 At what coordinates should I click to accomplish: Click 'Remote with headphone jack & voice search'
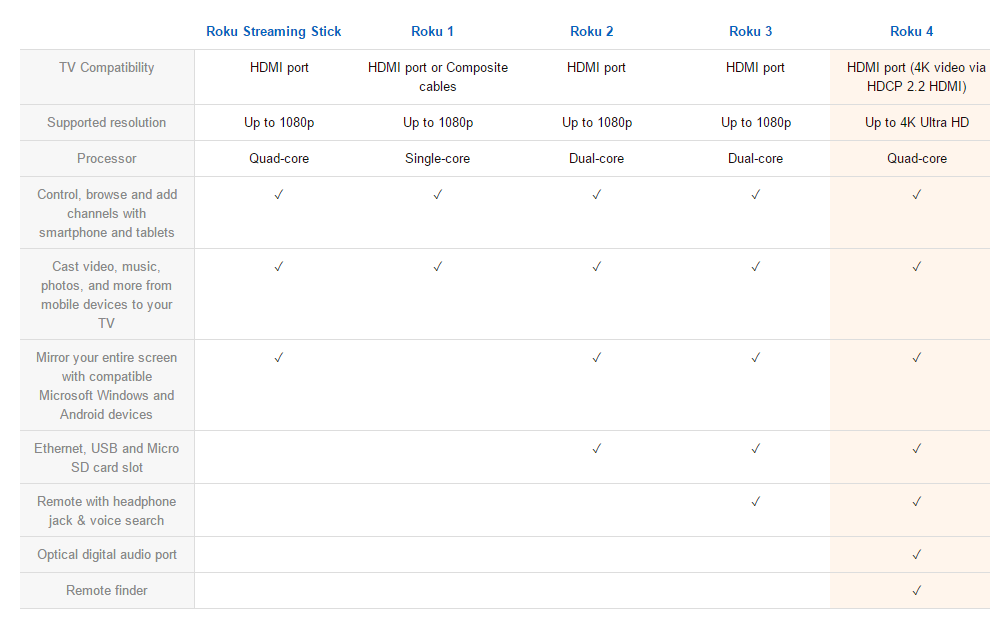(107, 511)
